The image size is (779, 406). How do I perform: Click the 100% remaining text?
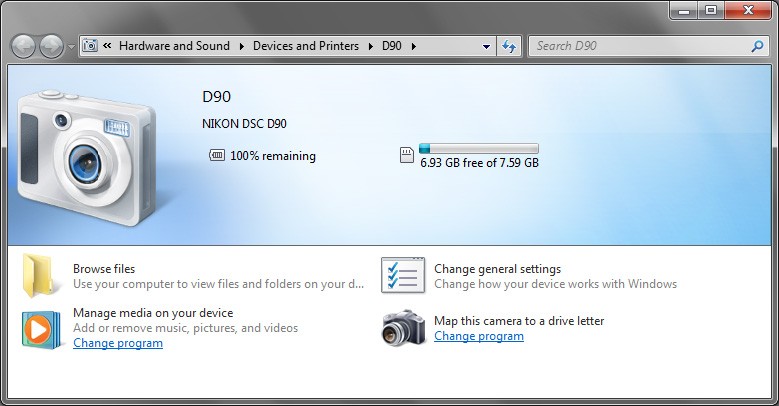click(x=273, y=156)
